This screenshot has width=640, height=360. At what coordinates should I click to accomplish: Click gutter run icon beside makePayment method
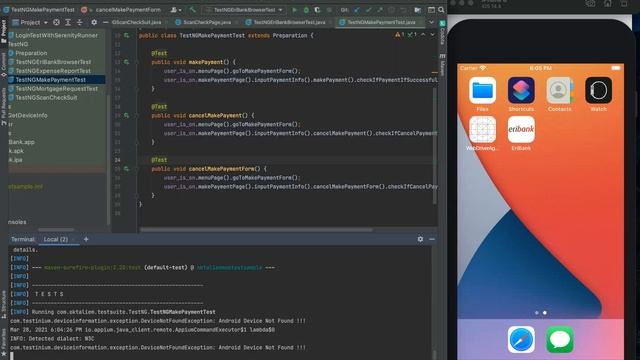coord(127,62)
